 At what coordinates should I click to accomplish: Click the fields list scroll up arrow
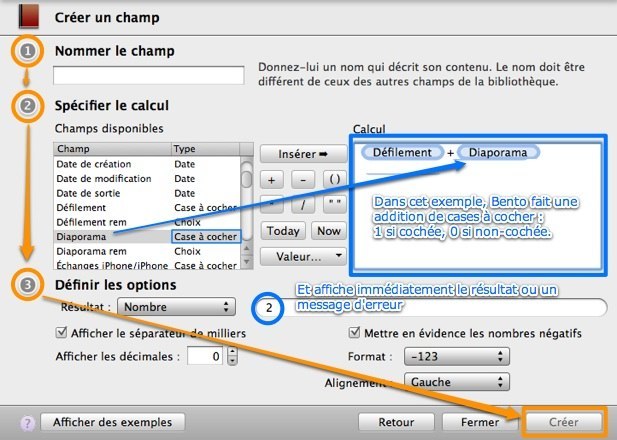click(x=247, y=248)
